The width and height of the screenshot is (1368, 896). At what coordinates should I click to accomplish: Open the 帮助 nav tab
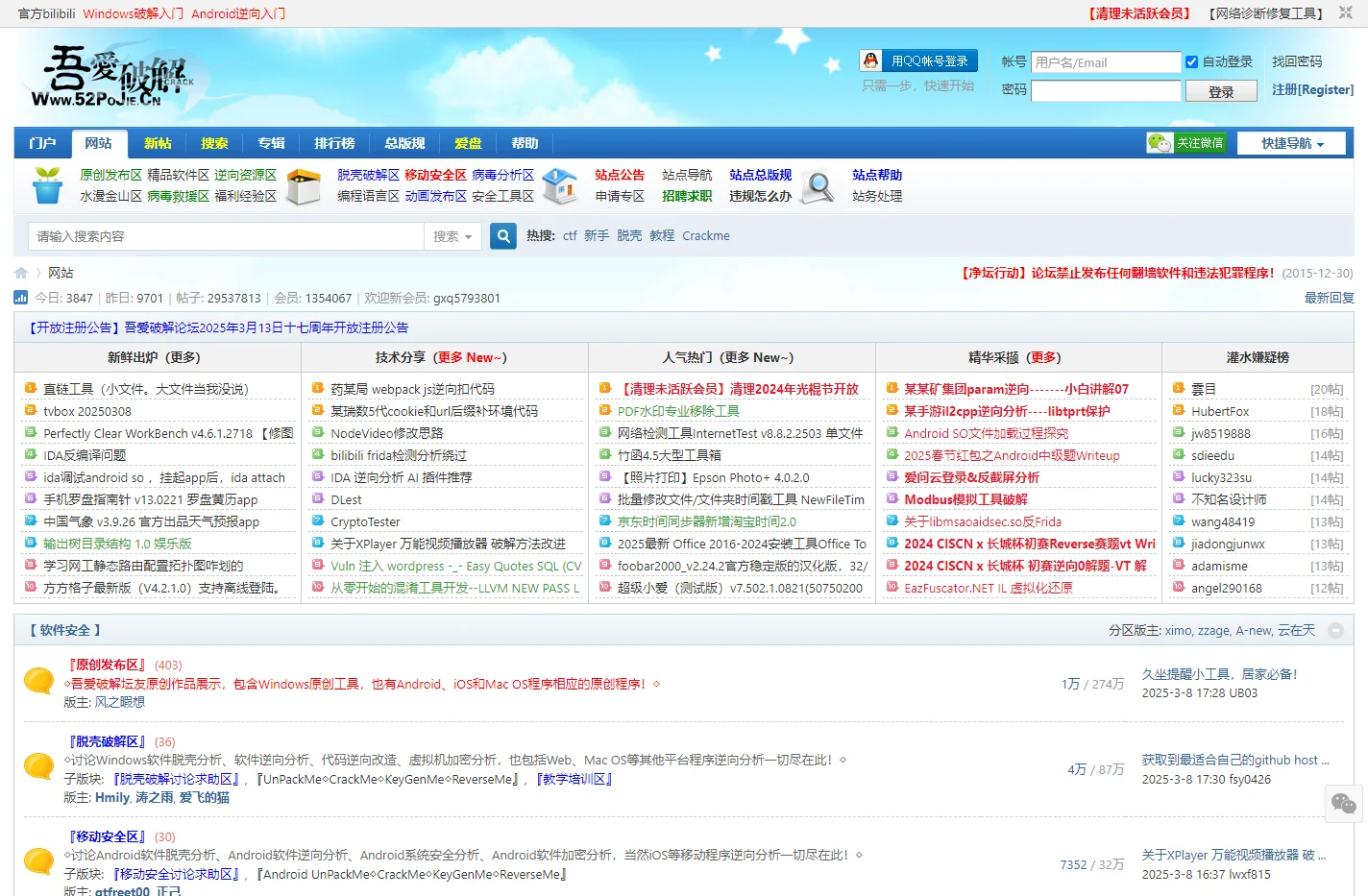[525, 143]
